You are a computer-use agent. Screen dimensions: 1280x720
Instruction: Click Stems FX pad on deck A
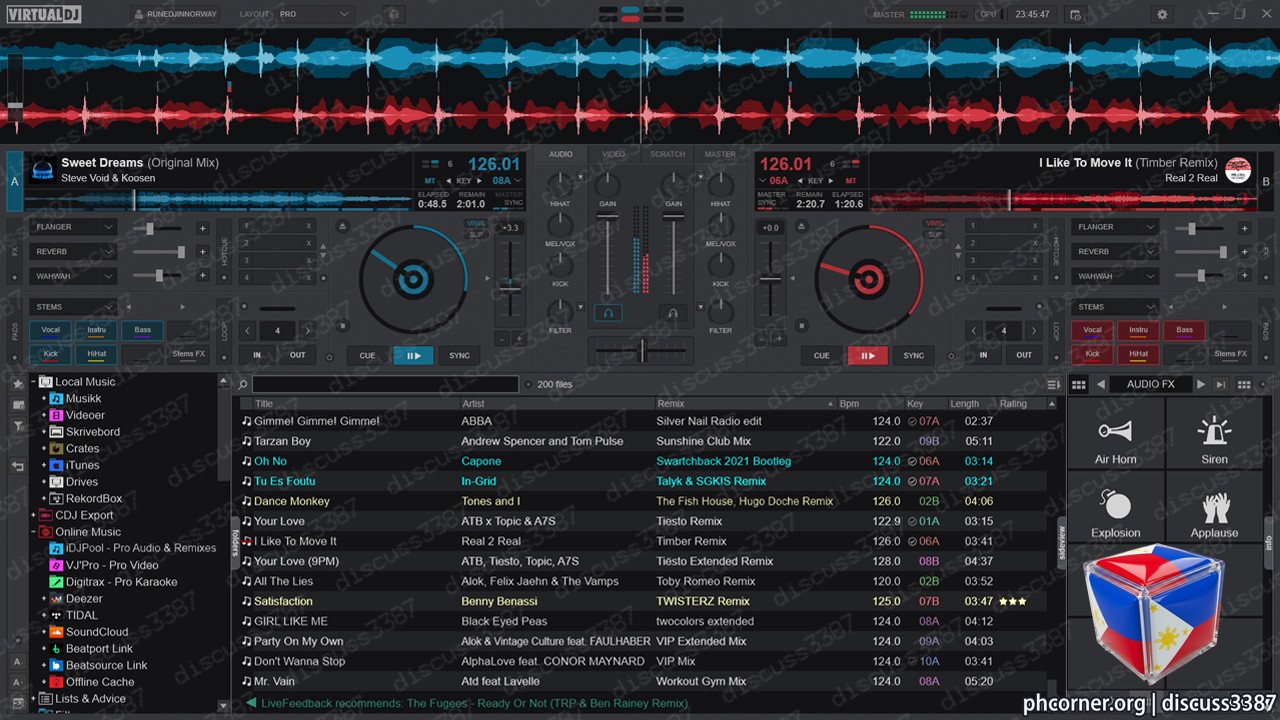189,353
